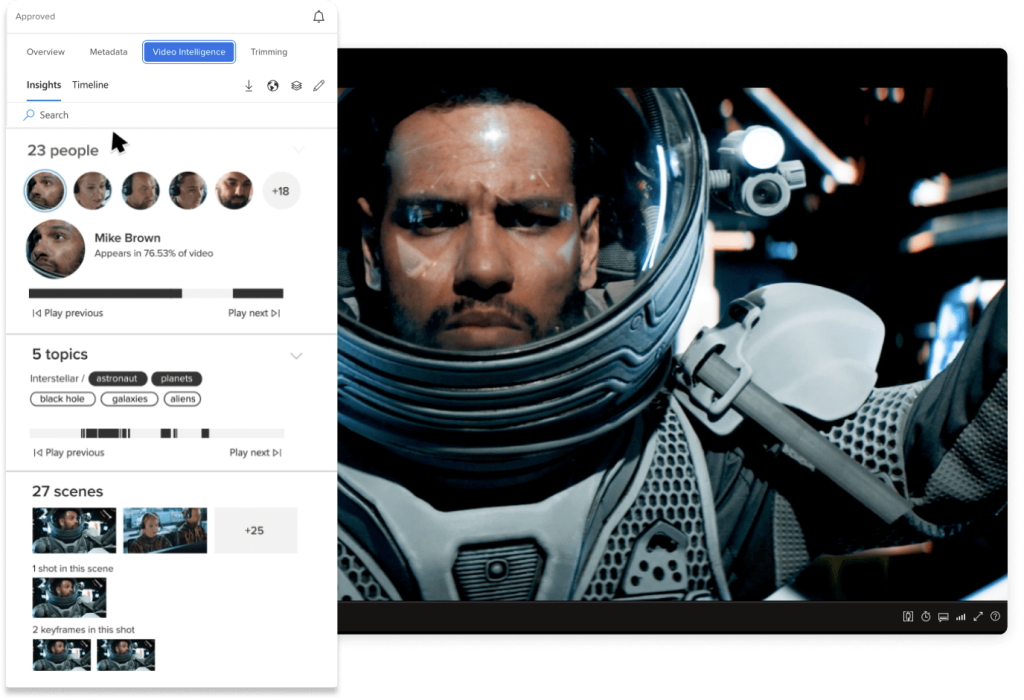Click the player's first bracketed icon

click(908, 616)
